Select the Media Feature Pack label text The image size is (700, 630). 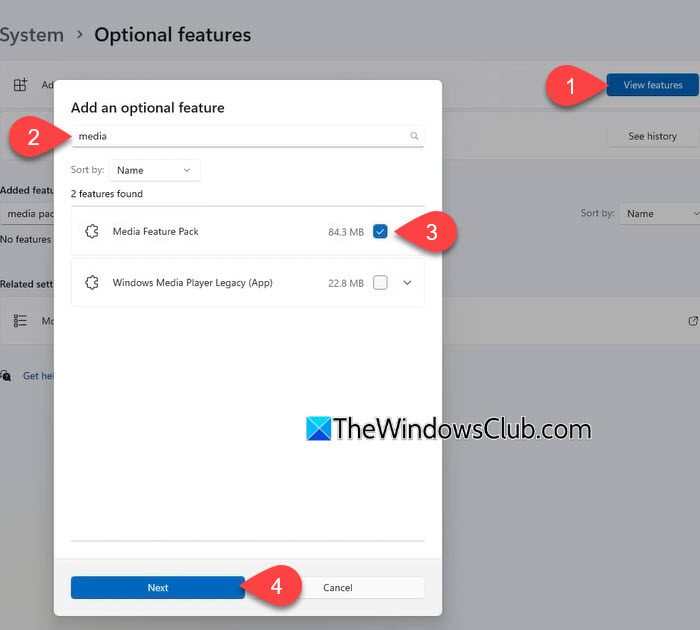(x=155, y=231)
